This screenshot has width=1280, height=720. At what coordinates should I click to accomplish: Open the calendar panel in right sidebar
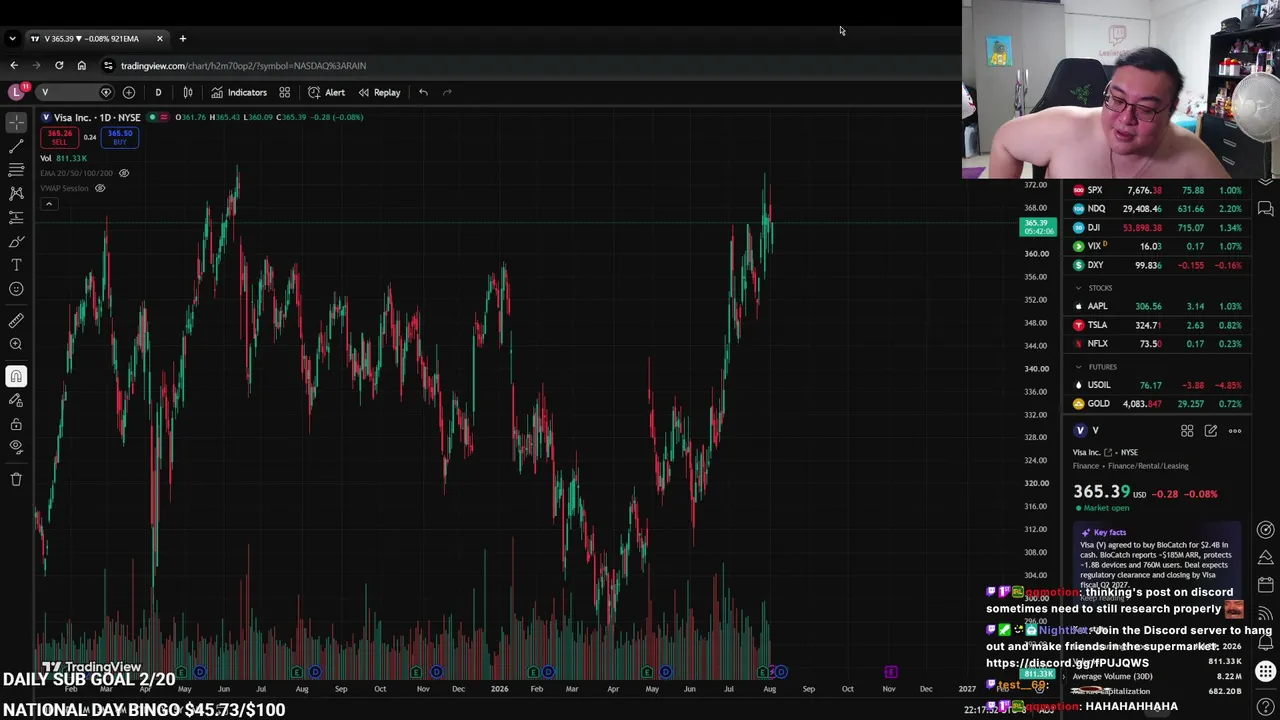1265,585
